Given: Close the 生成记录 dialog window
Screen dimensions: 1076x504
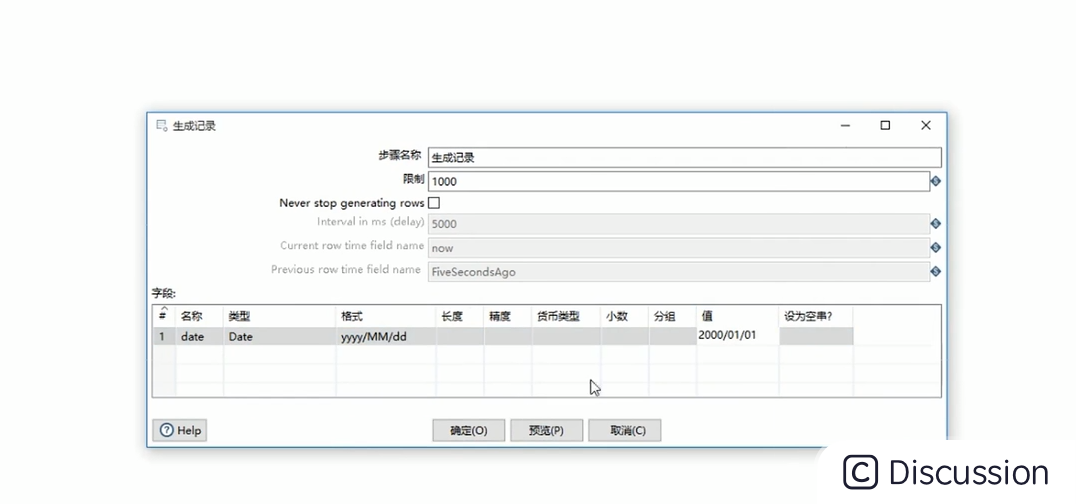Looking at the screenshot, I should (x=926, y=126).
